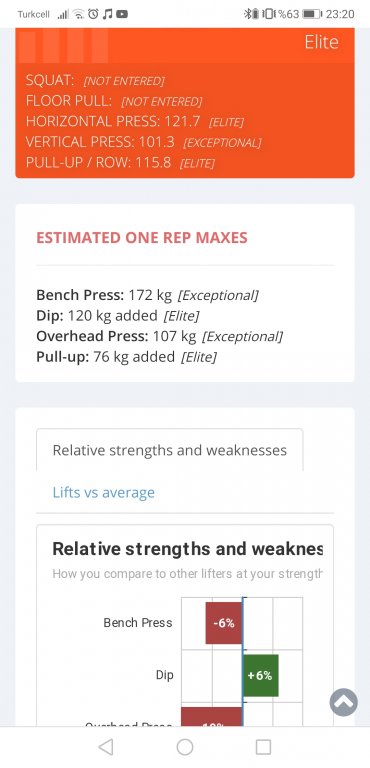
Task: Tap the Android back navigation triangle
Action: click(106, 747)
